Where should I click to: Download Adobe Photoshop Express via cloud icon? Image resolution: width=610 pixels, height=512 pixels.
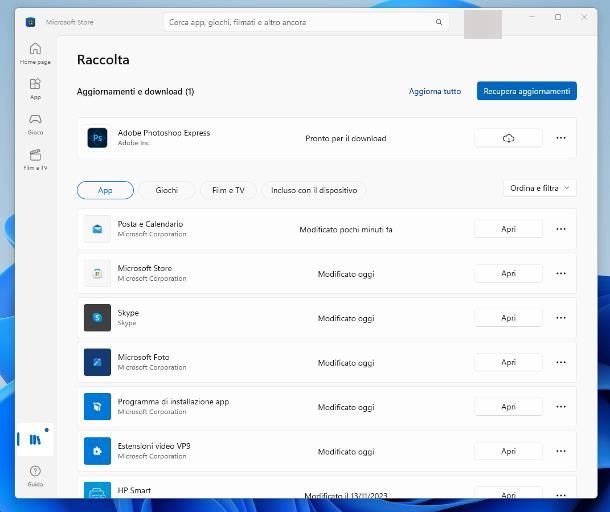click(x=508, y=138)
